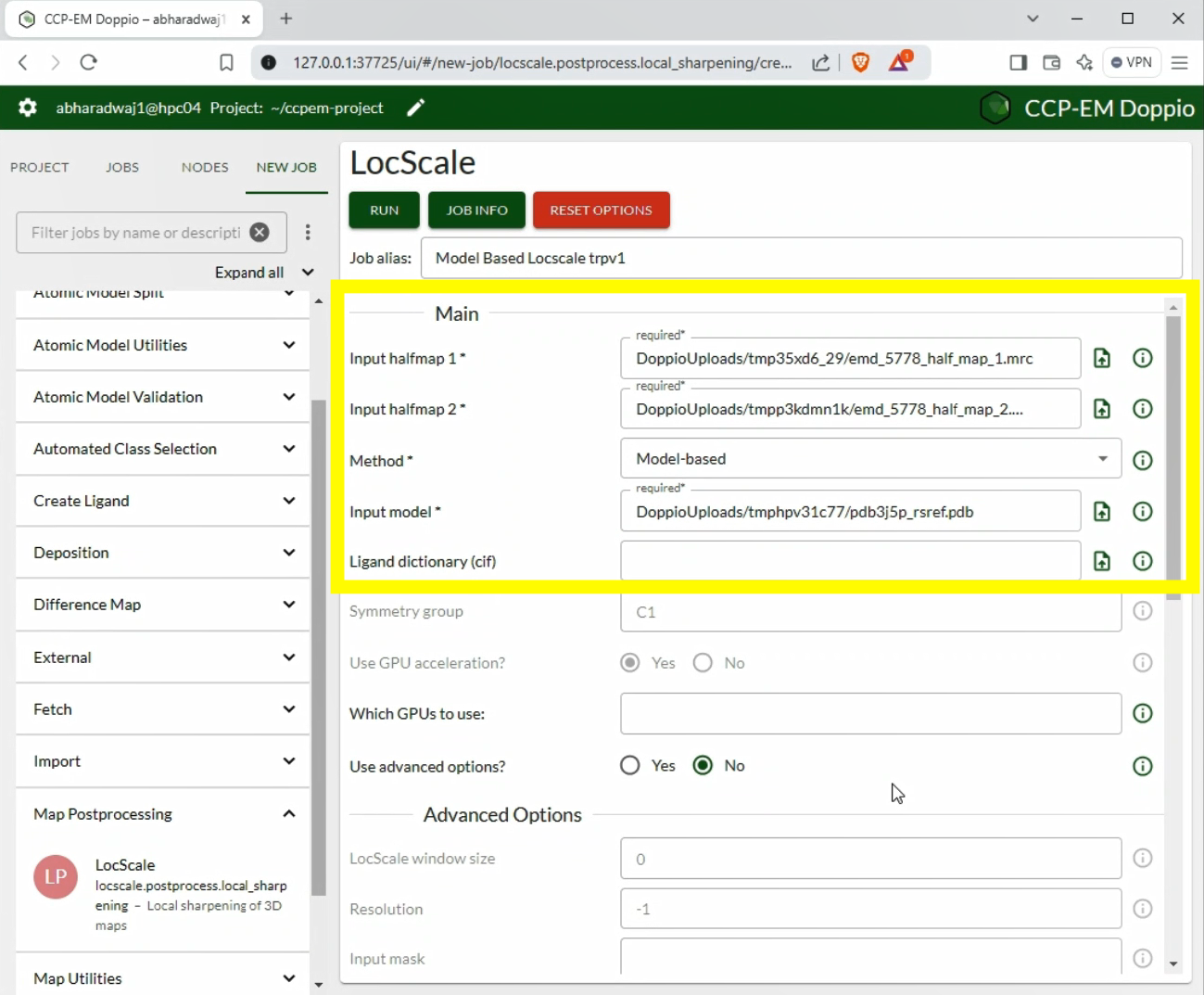1204x995 pixels.
Task: Open a new browser tab
Action: pyautogui.click(x=286, y=19)
